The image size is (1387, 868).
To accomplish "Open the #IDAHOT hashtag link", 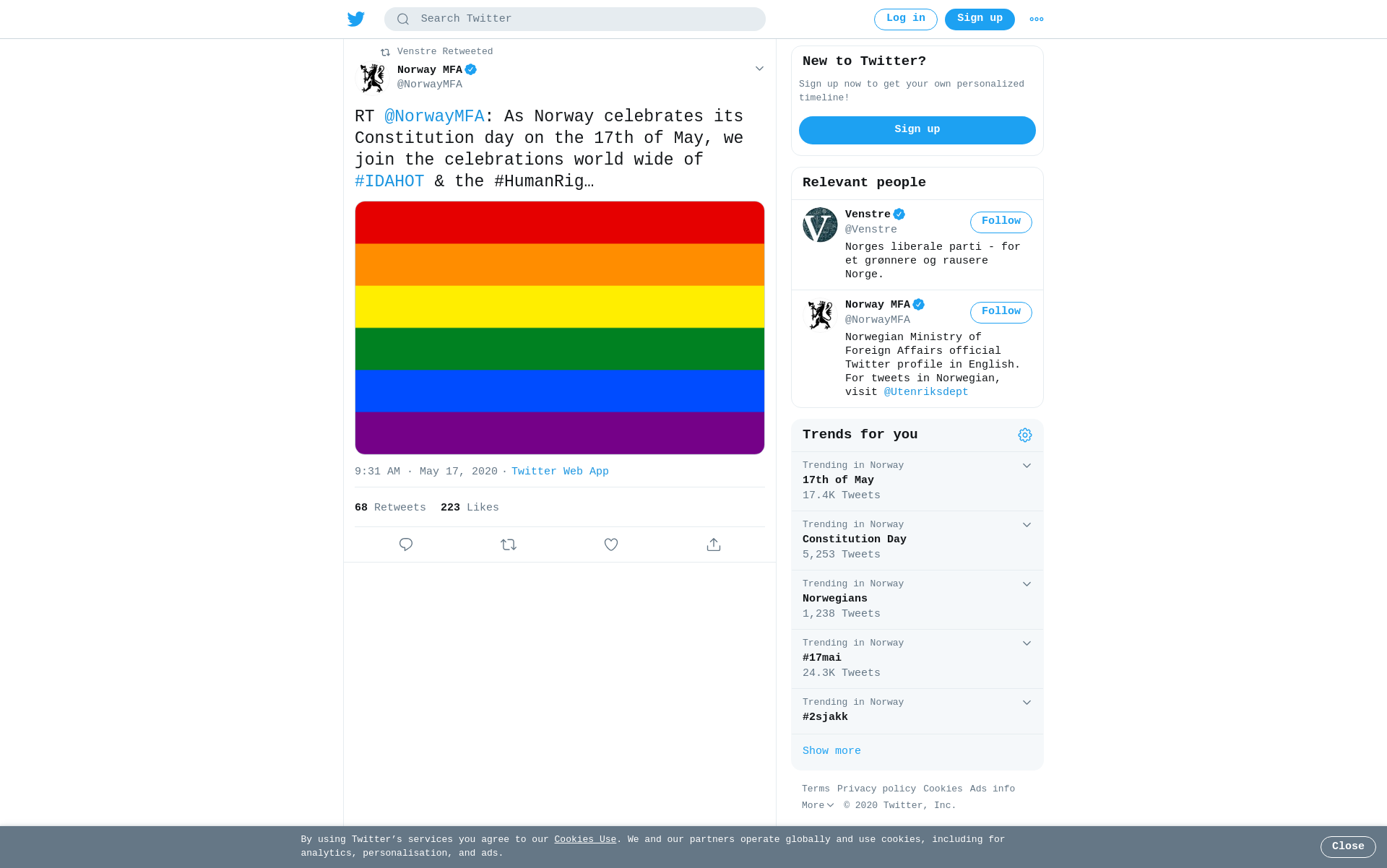I will 389,181.
